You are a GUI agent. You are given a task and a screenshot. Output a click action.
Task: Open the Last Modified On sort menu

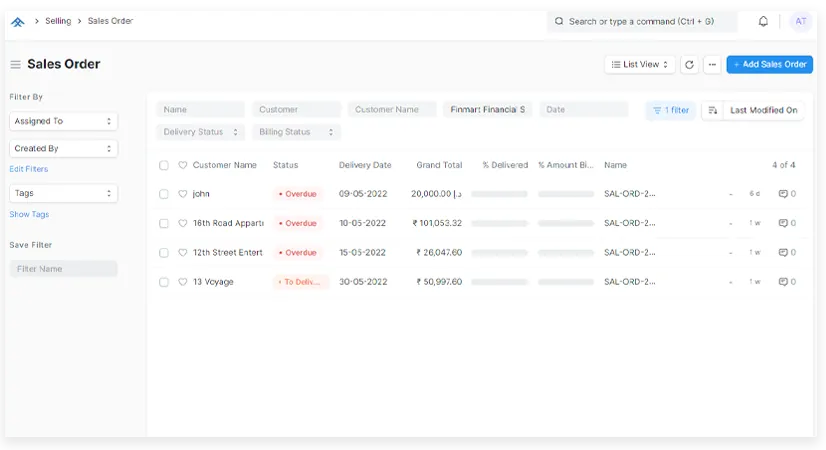764,110
